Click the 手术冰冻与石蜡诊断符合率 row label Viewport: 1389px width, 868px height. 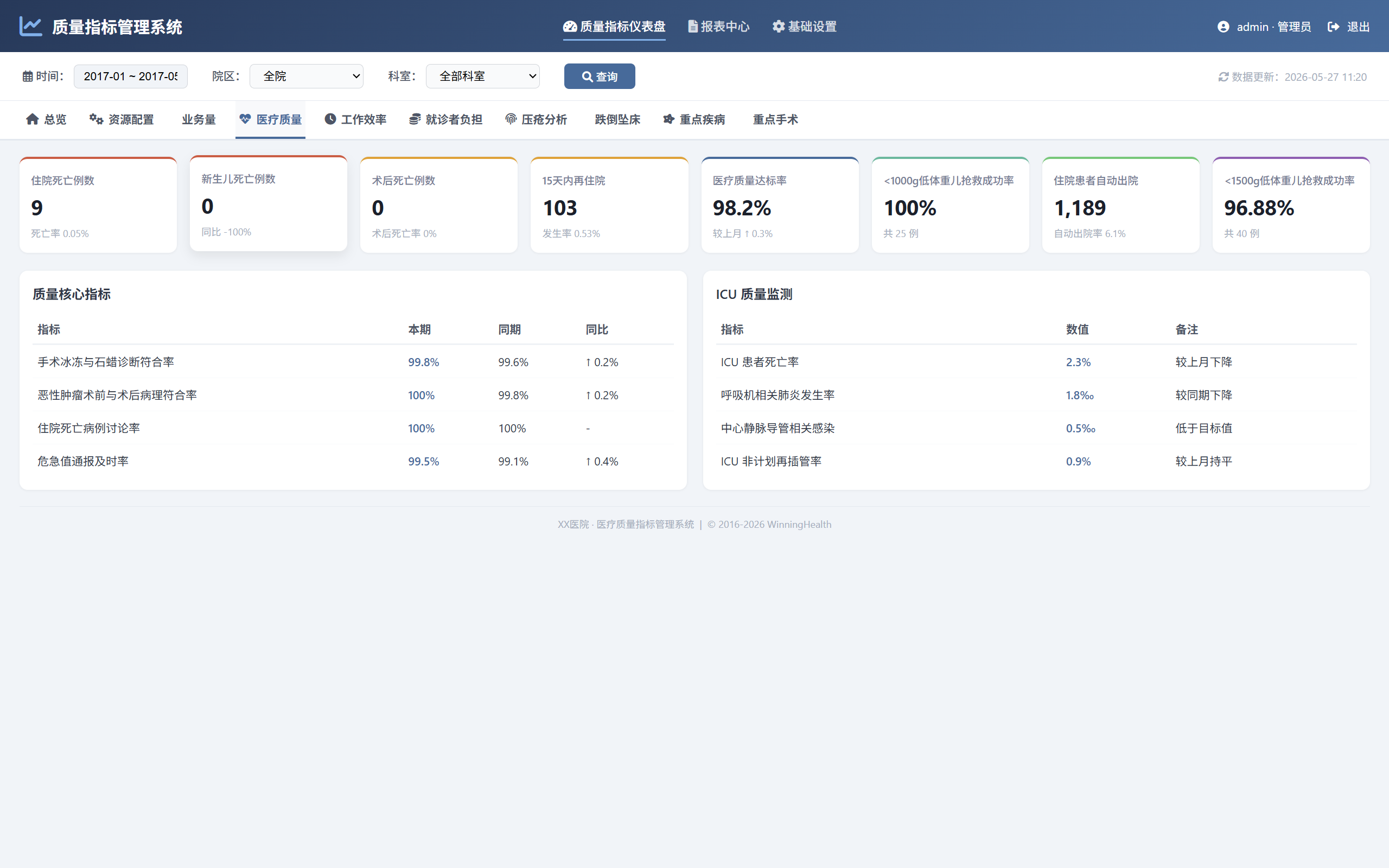point(106,362)
